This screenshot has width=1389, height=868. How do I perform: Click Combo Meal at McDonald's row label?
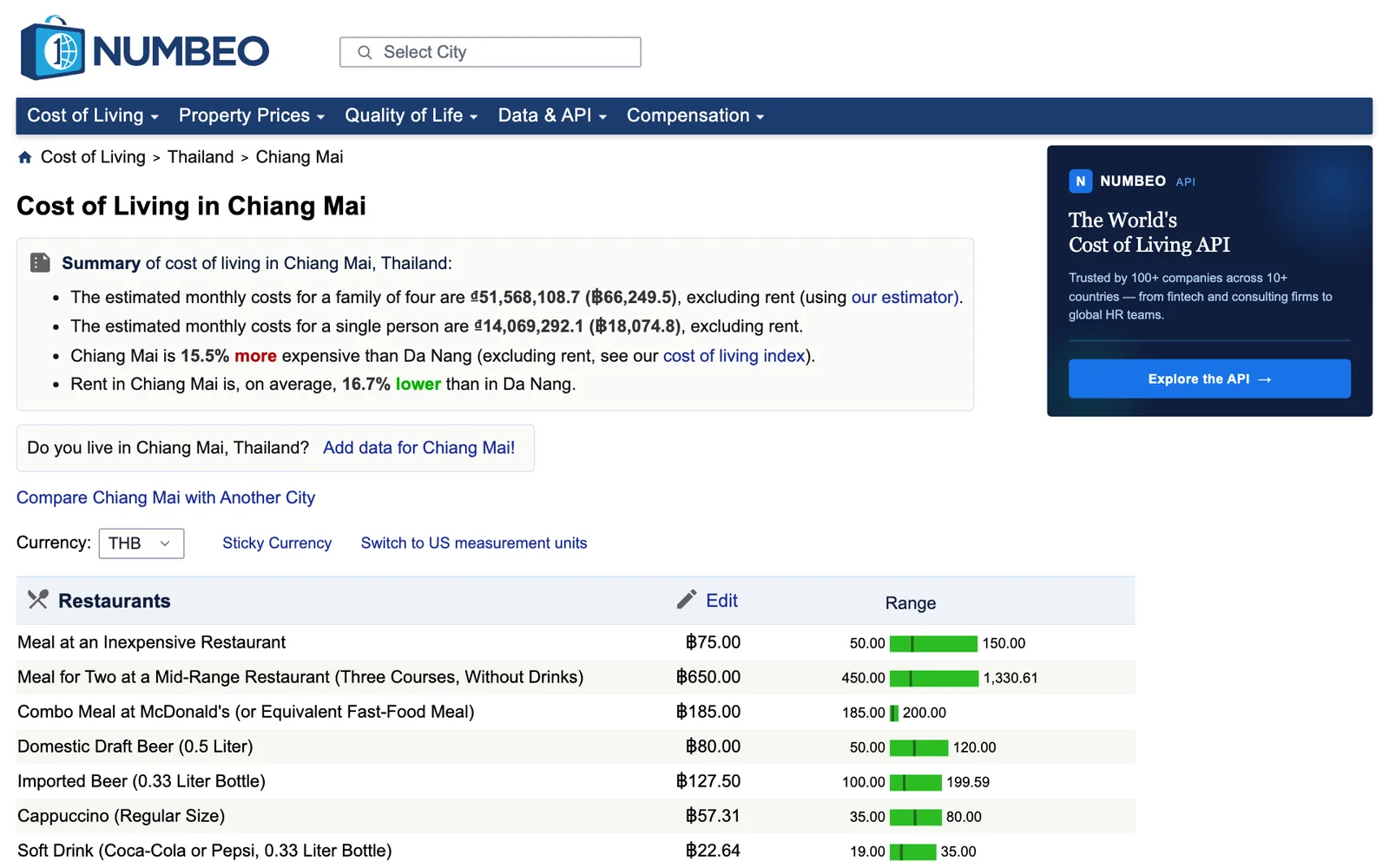[x=246, y=712]
